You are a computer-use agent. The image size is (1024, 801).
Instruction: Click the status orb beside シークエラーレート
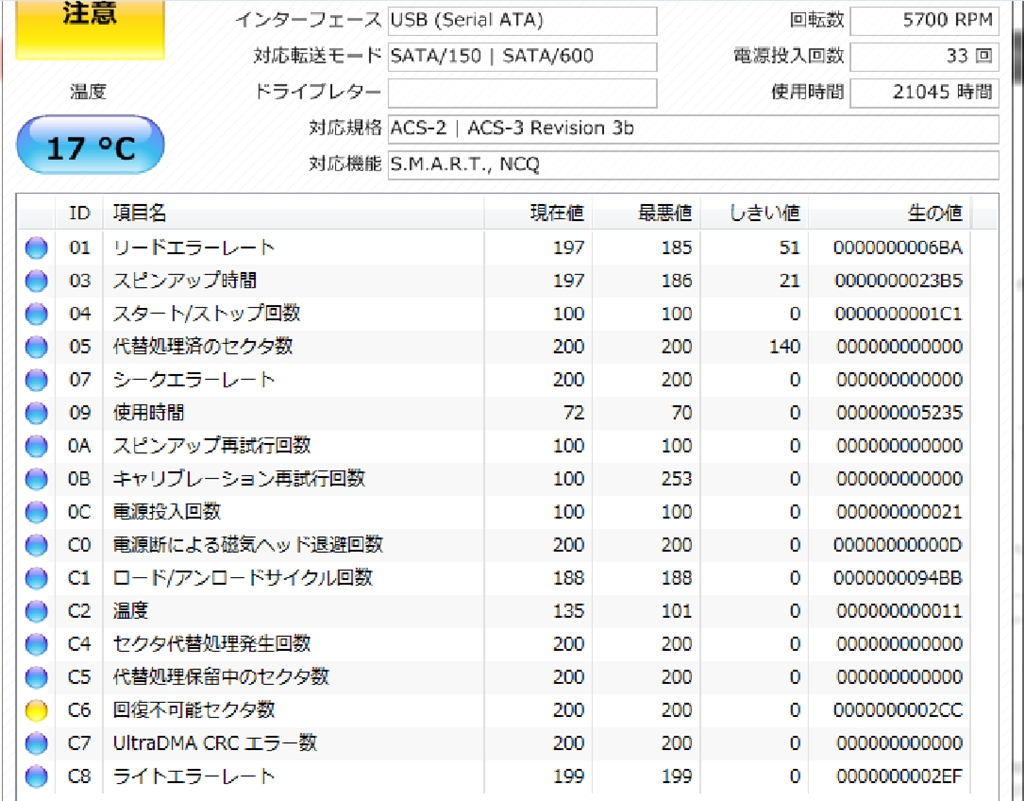pyautogui.click(x=37, y=380)
